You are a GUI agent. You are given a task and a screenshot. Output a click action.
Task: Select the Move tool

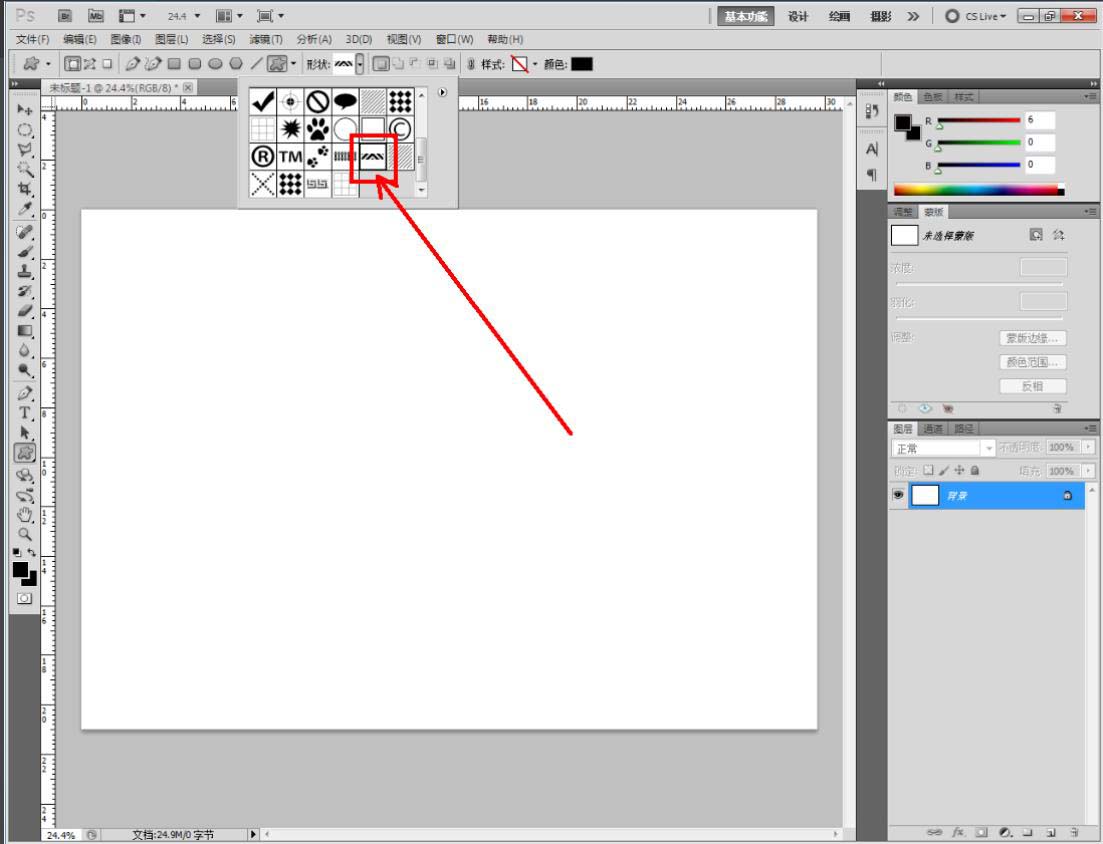coord(25,110)
